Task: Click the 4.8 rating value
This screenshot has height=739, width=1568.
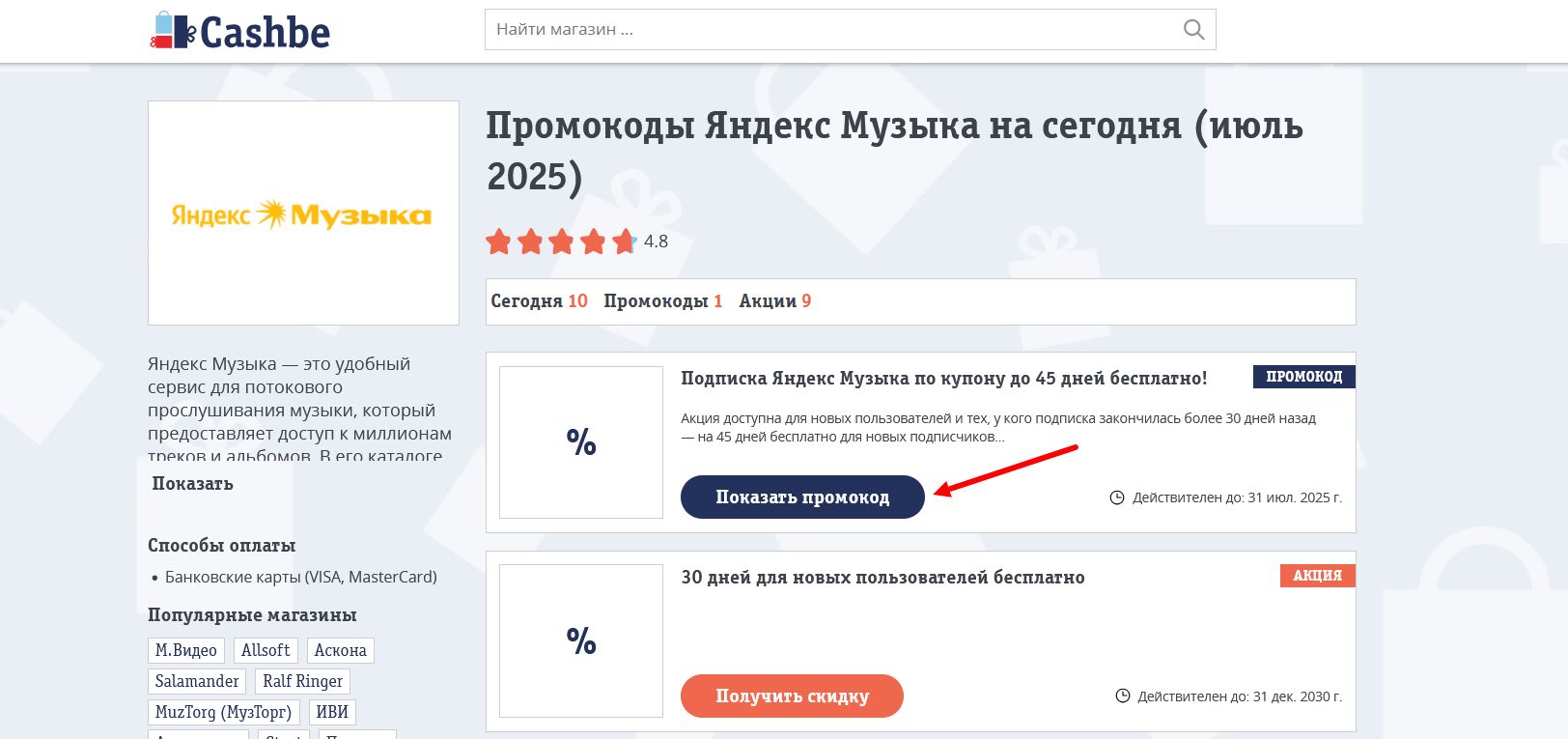Action: (656, 242)
